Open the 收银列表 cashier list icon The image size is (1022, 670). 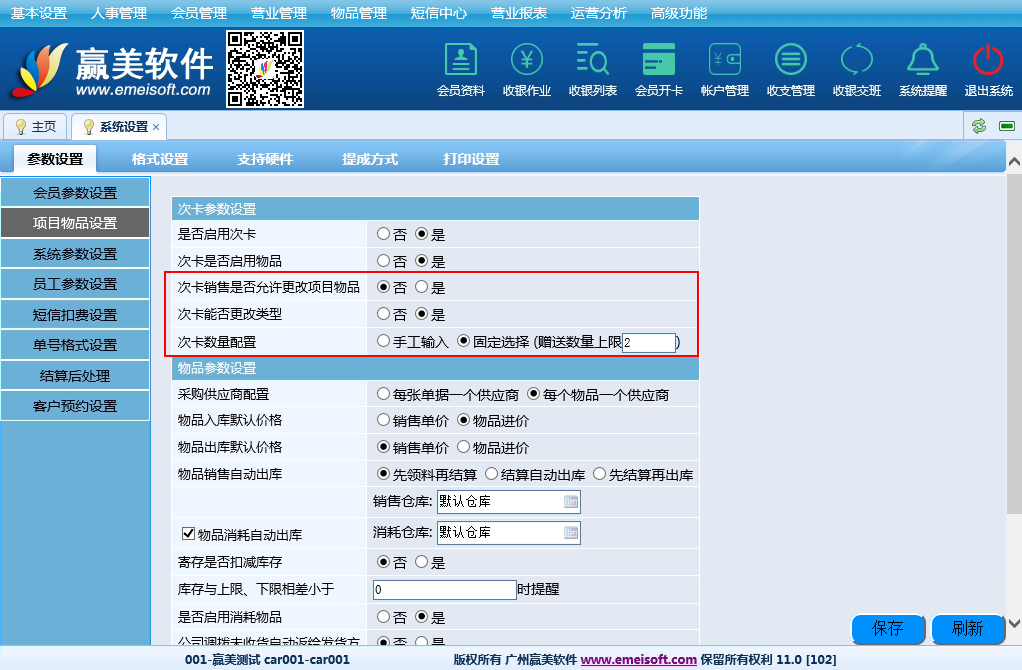[x=593, y=70]
